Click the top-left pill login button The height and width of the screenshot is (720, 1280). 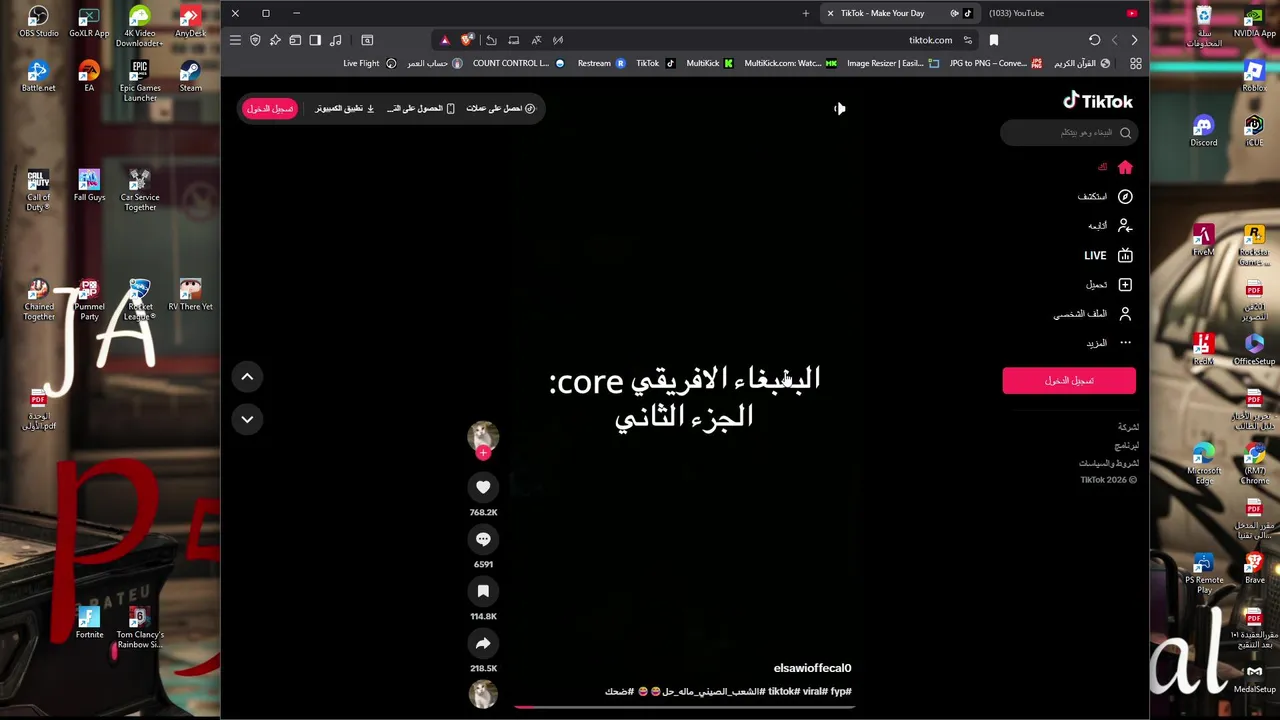270,108
